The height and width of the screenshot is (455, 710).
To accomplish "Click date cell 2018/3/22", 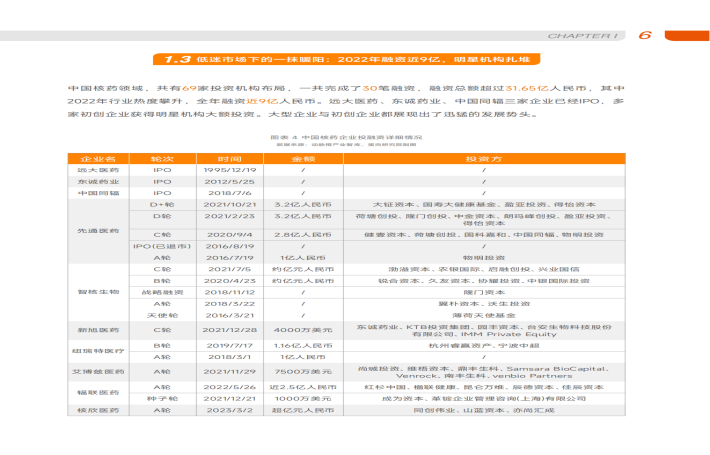I will 230,304.
